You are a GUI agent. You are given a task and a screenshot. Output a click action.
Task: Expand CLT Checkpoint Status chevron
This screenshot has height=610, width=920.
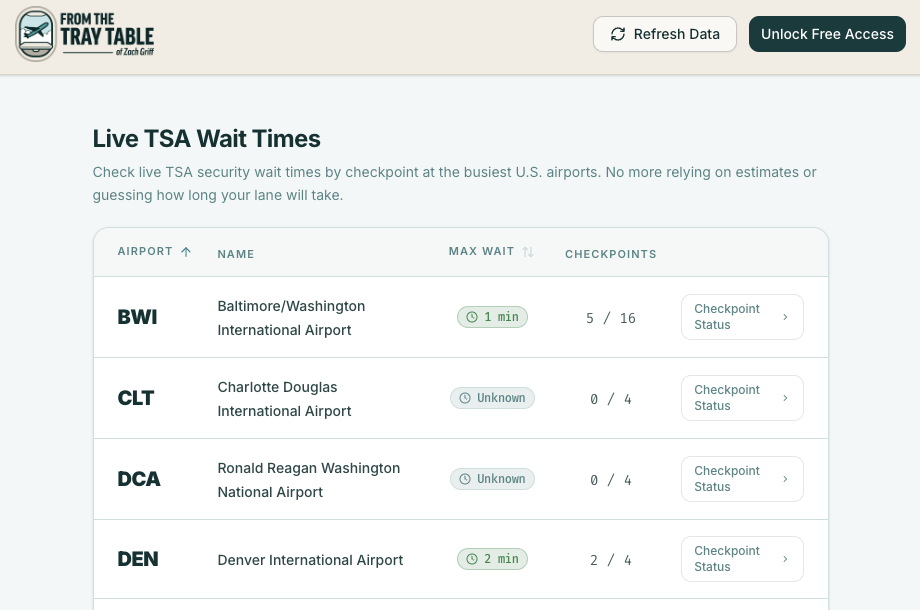[x=785, y=398]
